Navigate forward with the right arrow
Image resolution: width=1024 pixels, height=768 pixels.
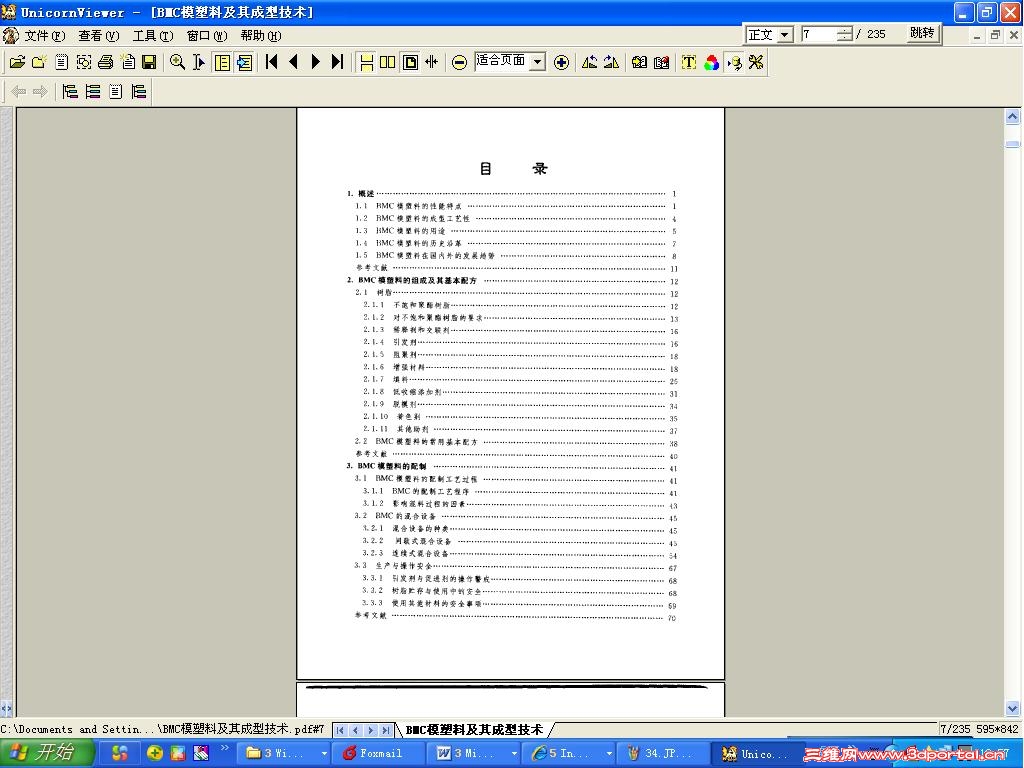click(40, 91)
